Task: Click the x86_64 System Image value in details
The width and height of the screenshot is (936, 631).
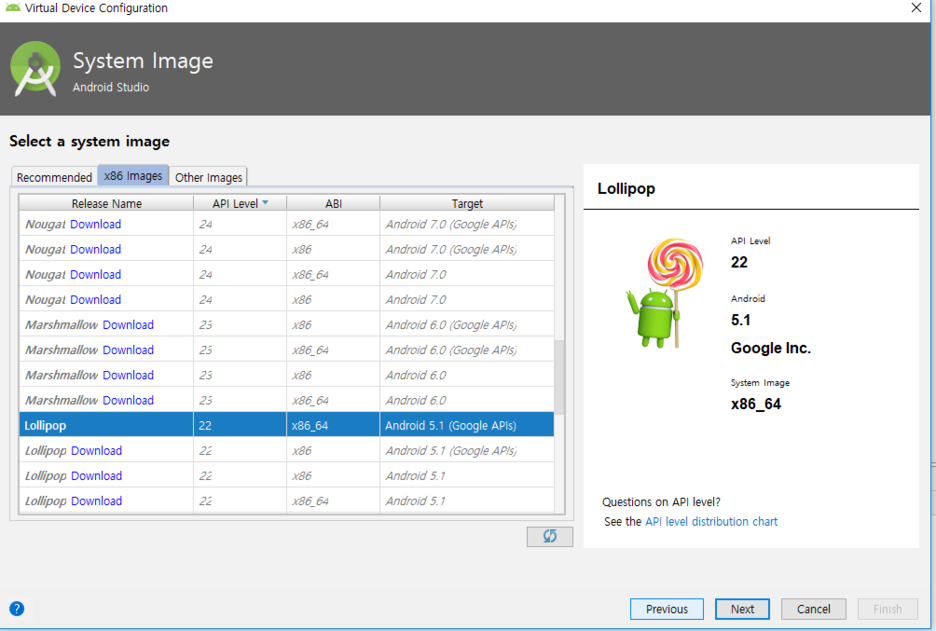Action: point(756,404)
